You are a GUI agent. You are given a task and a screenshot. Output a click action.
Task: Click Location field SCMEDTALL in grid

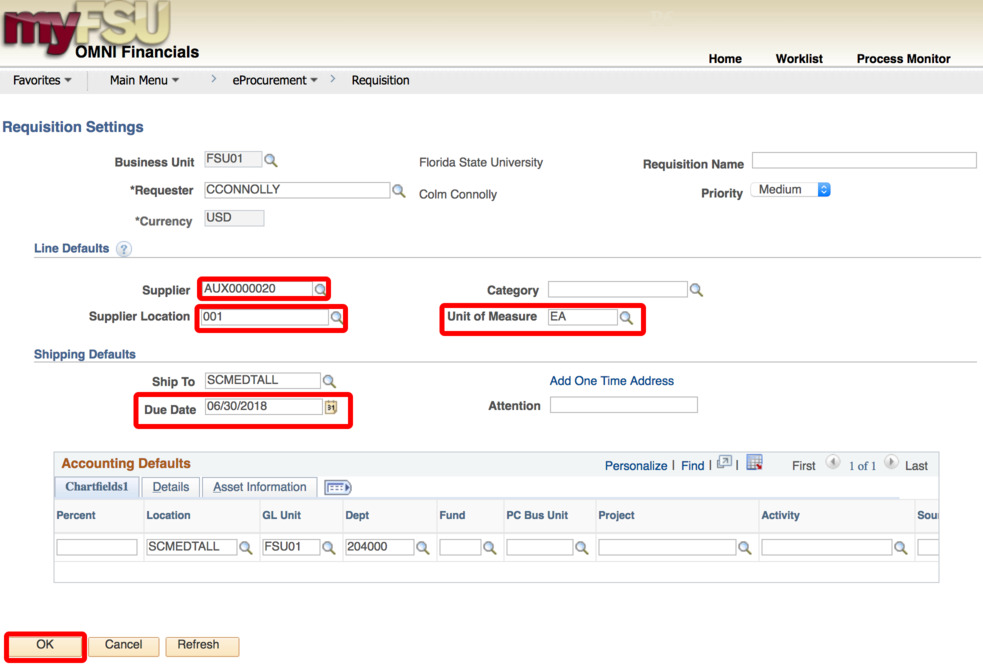(x=191, y=547)
